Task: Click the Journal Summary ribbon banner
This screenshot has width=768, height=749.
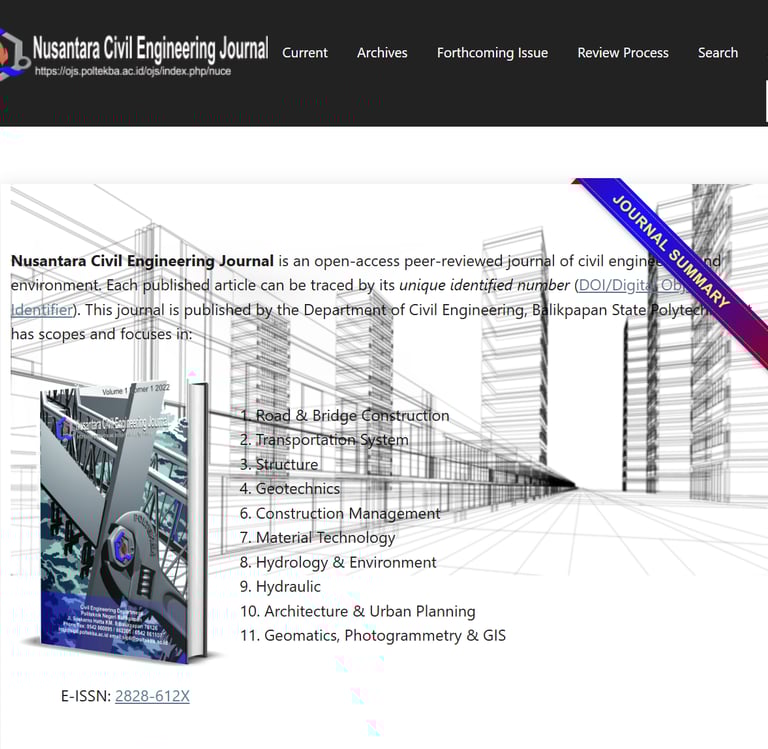Action: point(671,251)
